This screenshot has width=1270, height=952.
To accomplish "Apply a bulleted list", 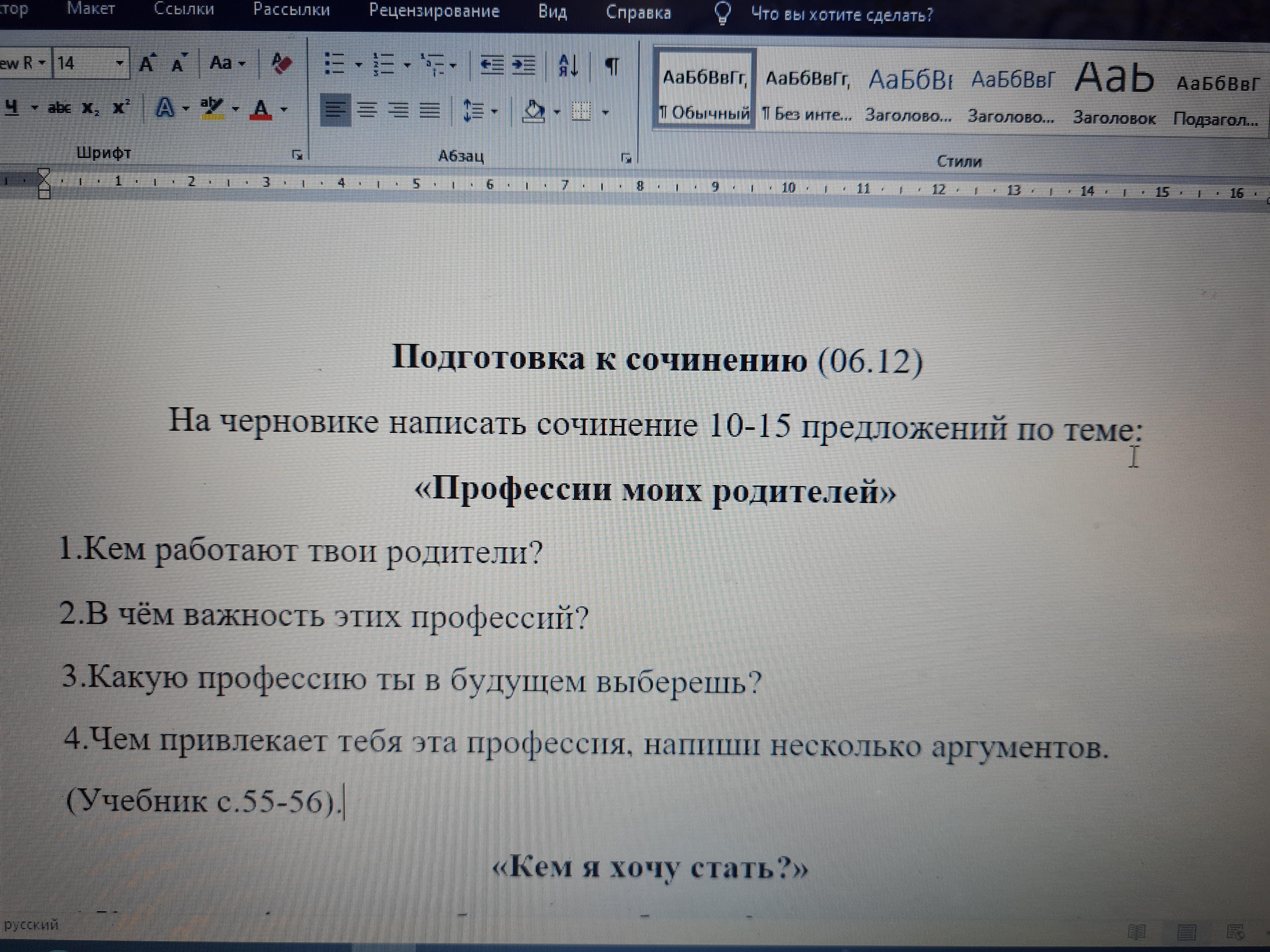I will [x=334, y=64].
